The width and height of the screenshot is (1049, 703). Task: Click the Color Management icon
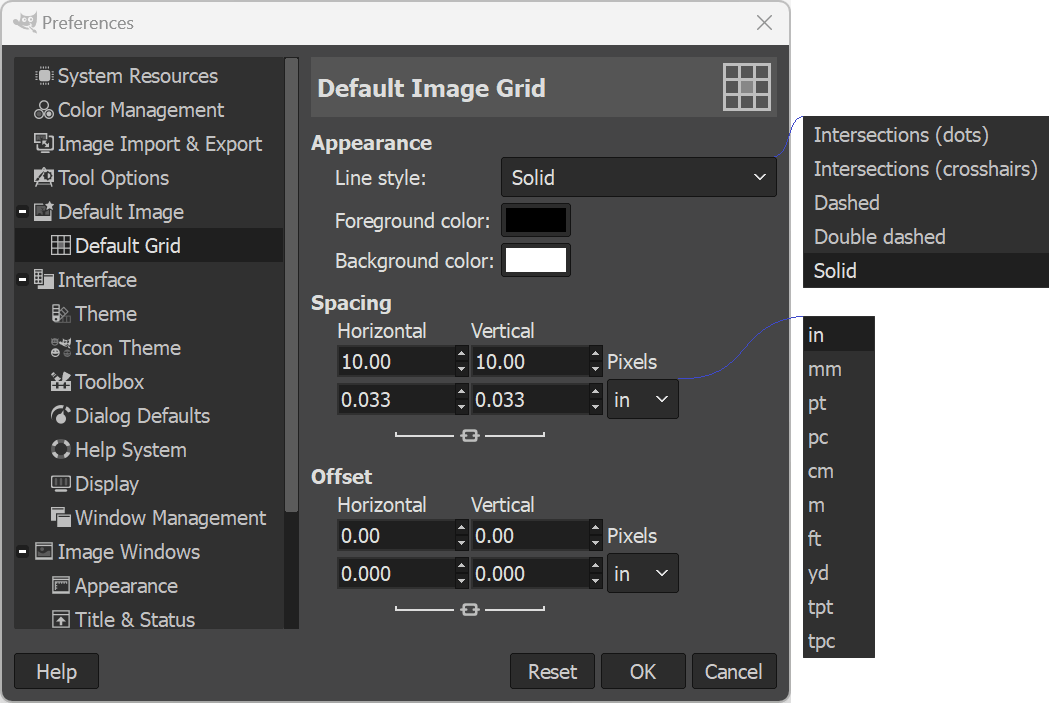(x=43, y=110)
